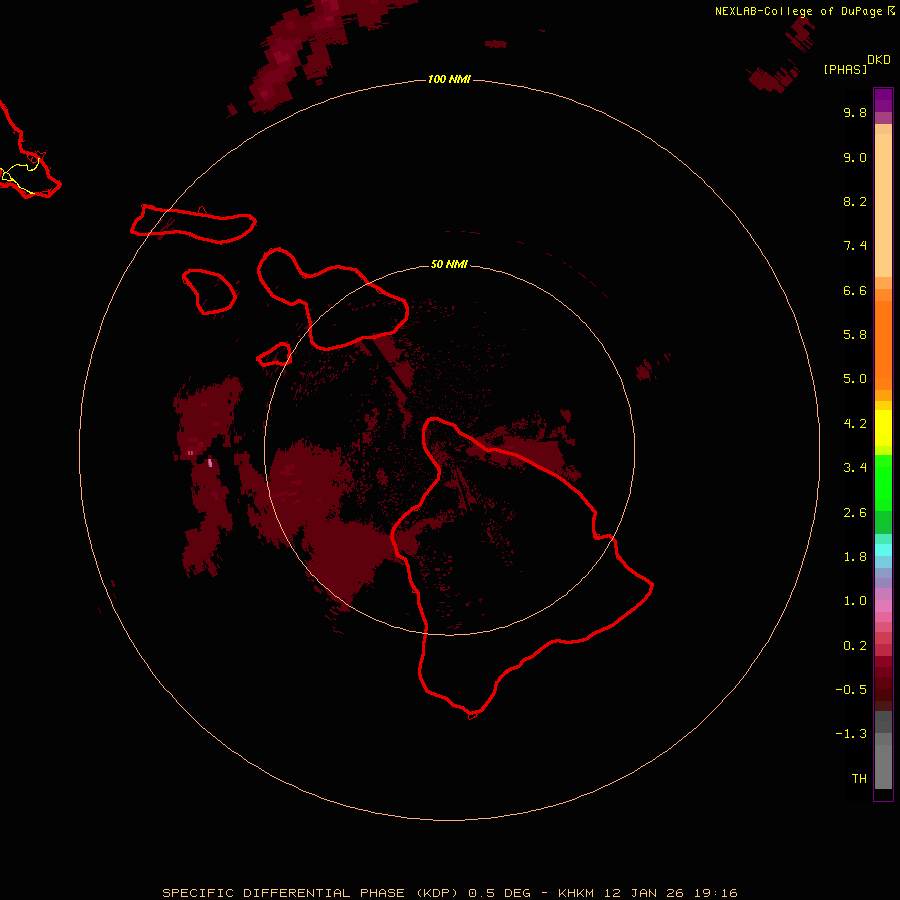The image size is (900, 900).
Task: Click the 6.6 value on the color scale
Action: (855, 290)
